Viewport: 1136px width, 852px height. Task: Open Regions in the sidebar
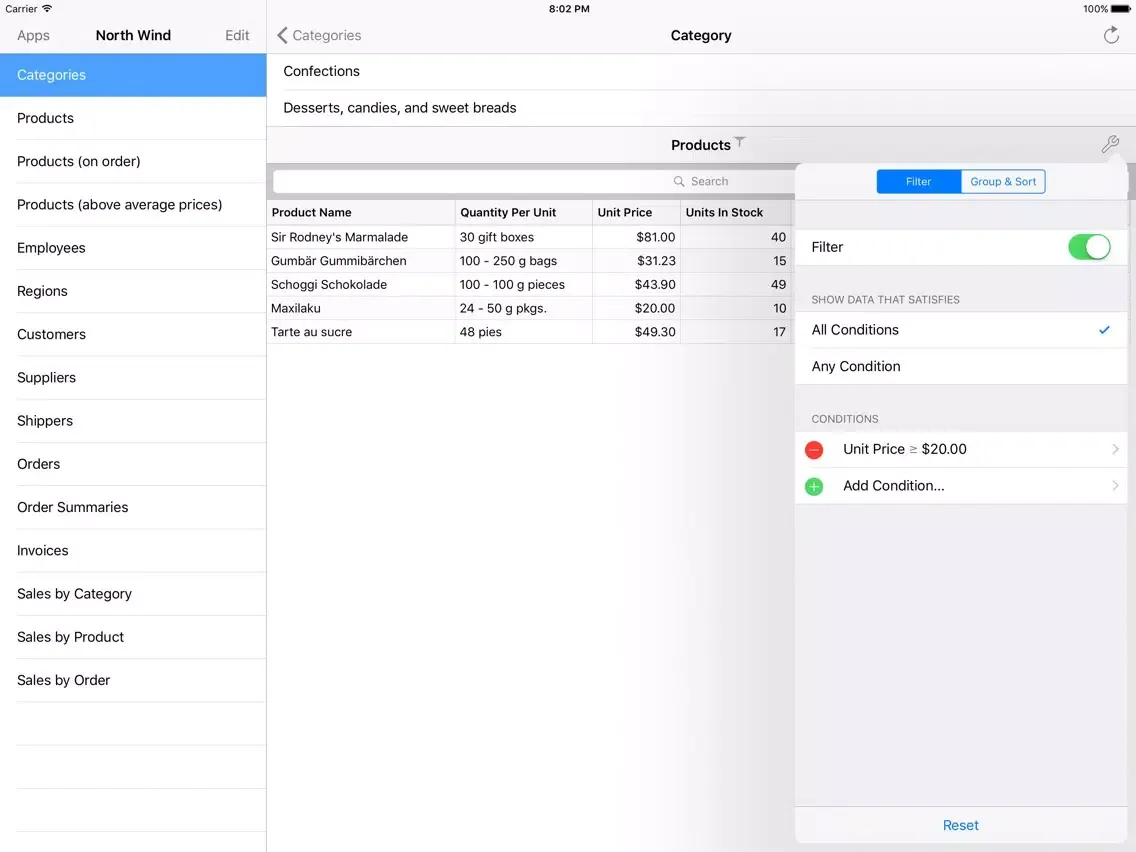[133, 291]
